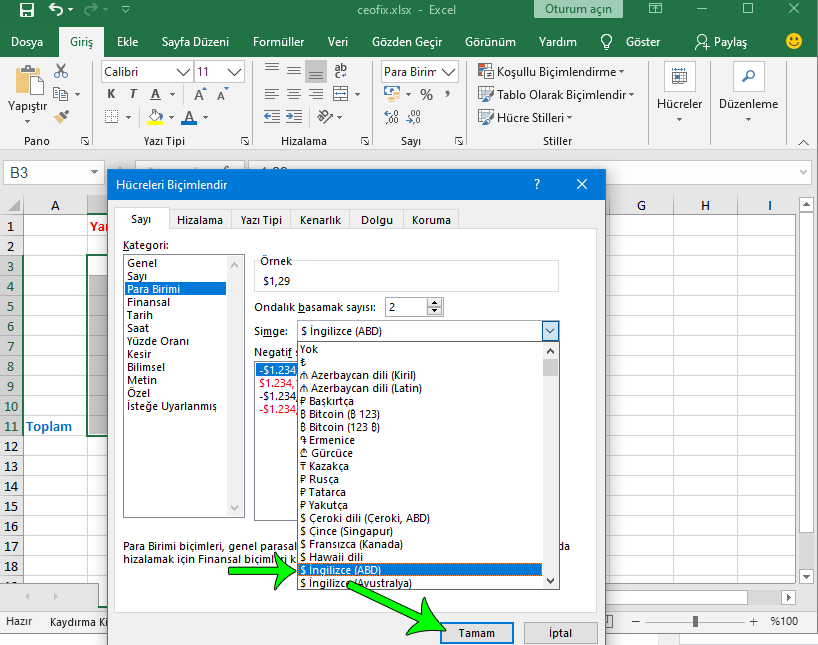Switch to the Ekle ribbon tab
The width and height of the screenshot is (818, 645).
click(x=127, y=42)
